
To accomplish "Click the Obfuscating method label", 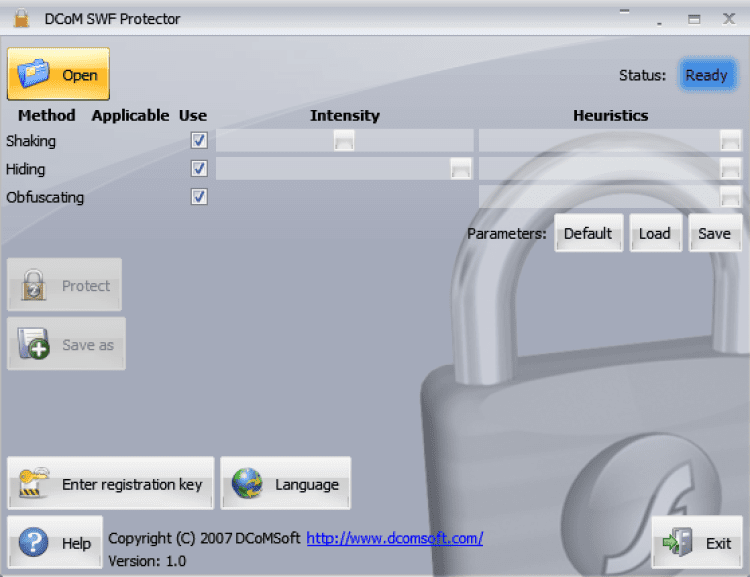I will coord(45,198).
